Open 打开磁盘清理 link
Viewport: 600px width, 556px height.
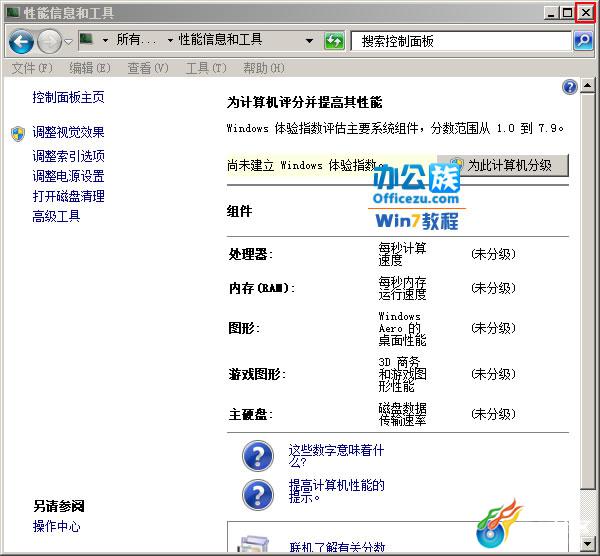coord(68,196)
